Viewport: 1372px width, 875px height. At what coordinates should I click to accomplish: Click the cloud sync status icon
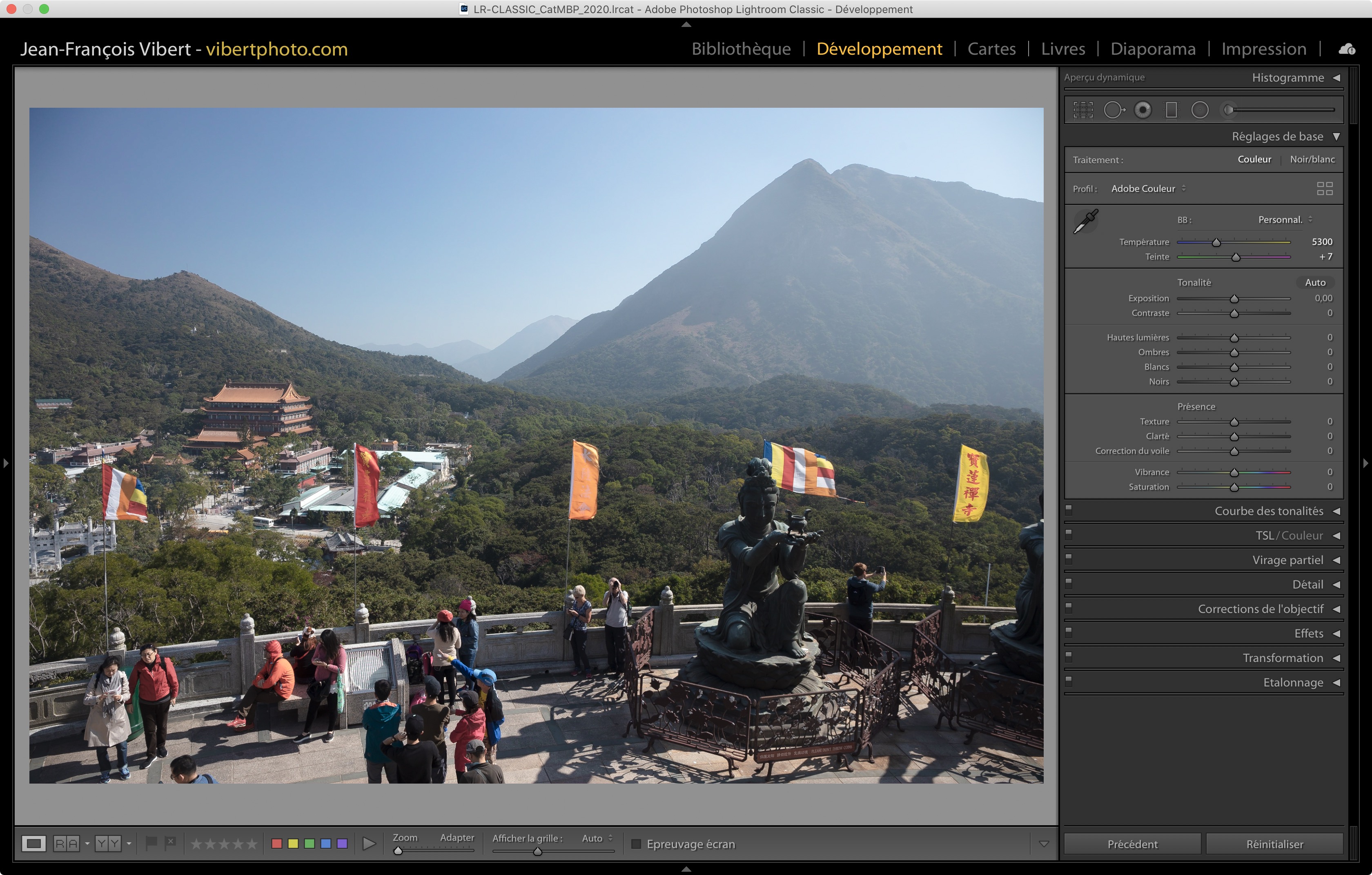(x=1347, y=49)
